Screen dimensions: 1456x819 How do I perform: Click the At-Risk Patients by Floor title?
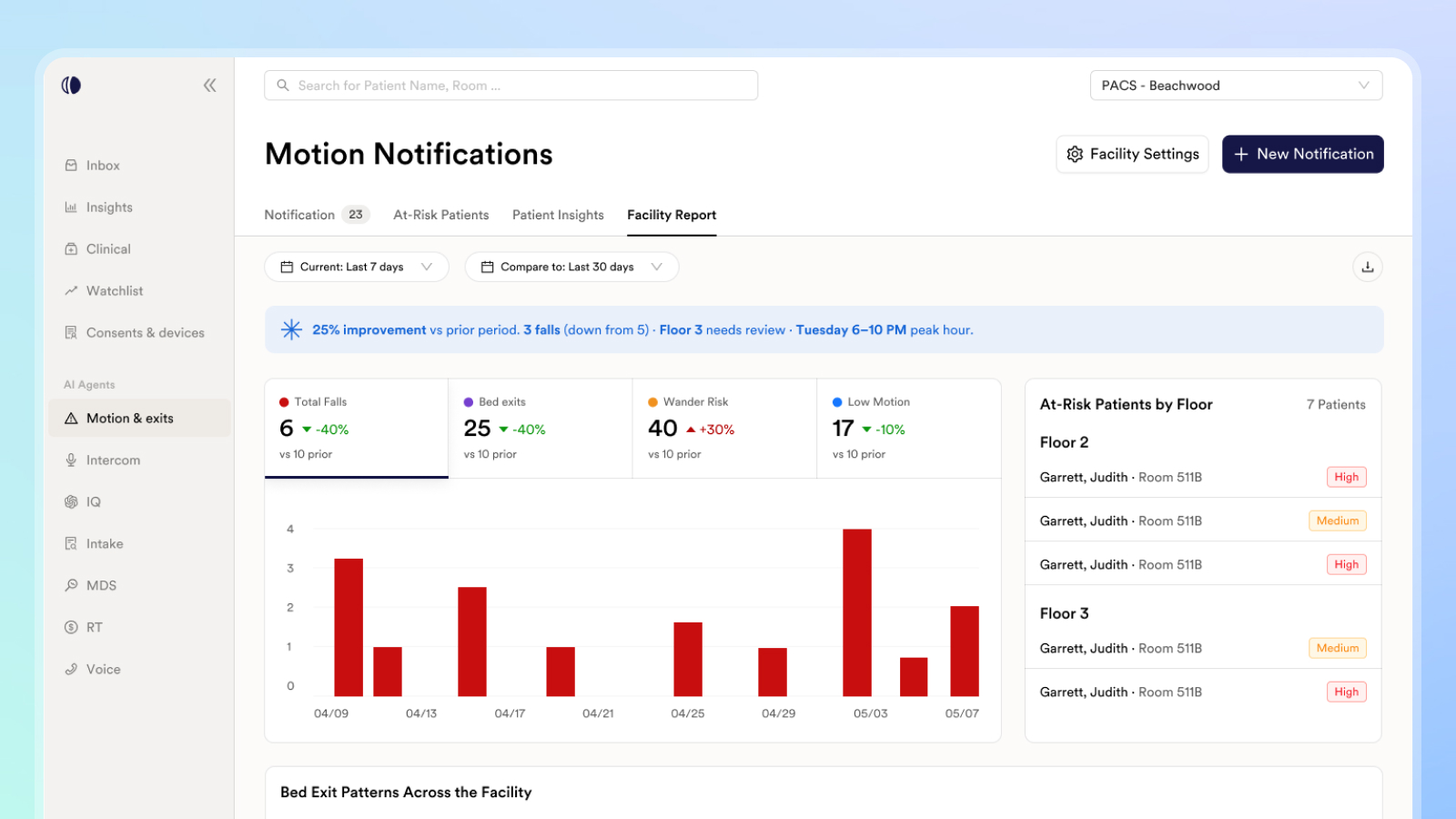coord(1126,404)
